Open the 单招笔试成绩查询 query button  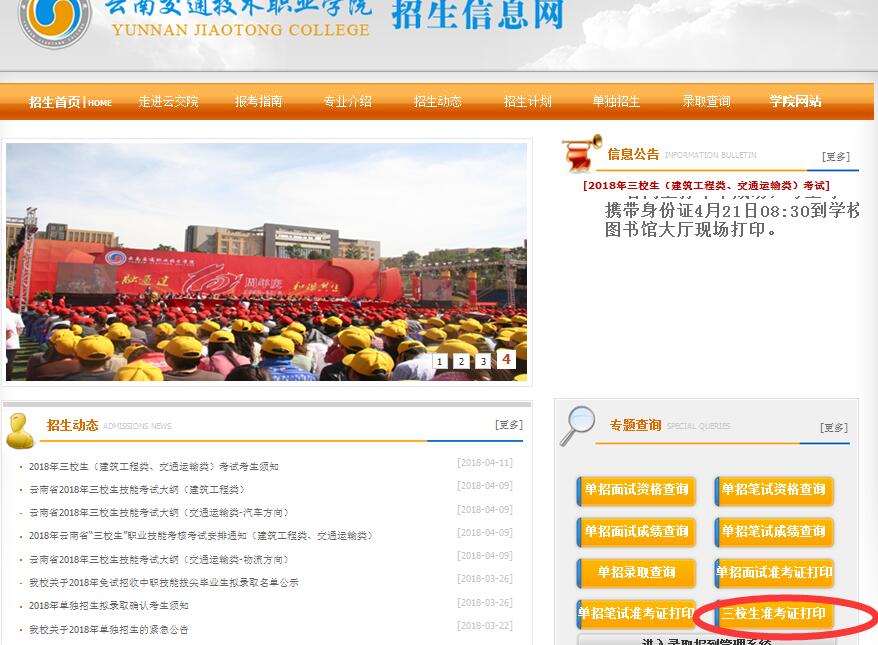pos(775,532)
